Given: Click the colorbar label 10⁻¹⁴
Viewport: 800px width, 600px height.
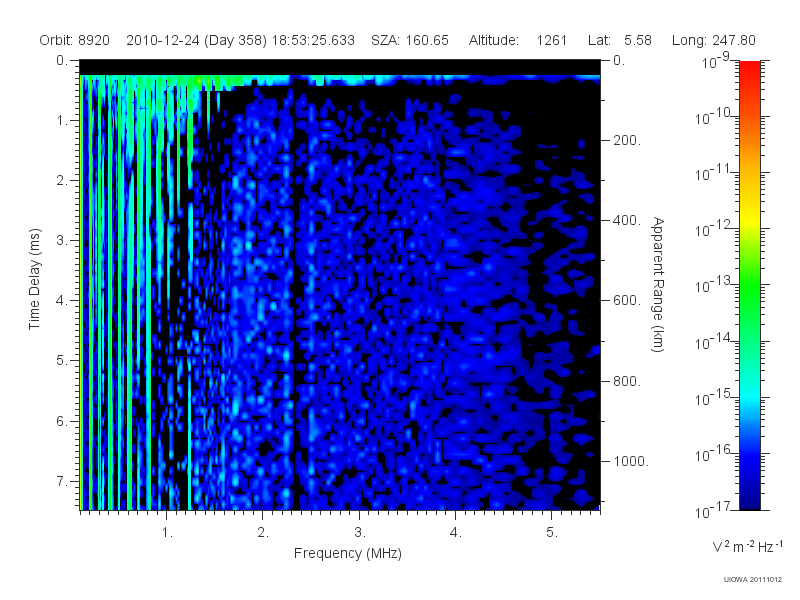Looking at the screenshot, I should point(715,341).
